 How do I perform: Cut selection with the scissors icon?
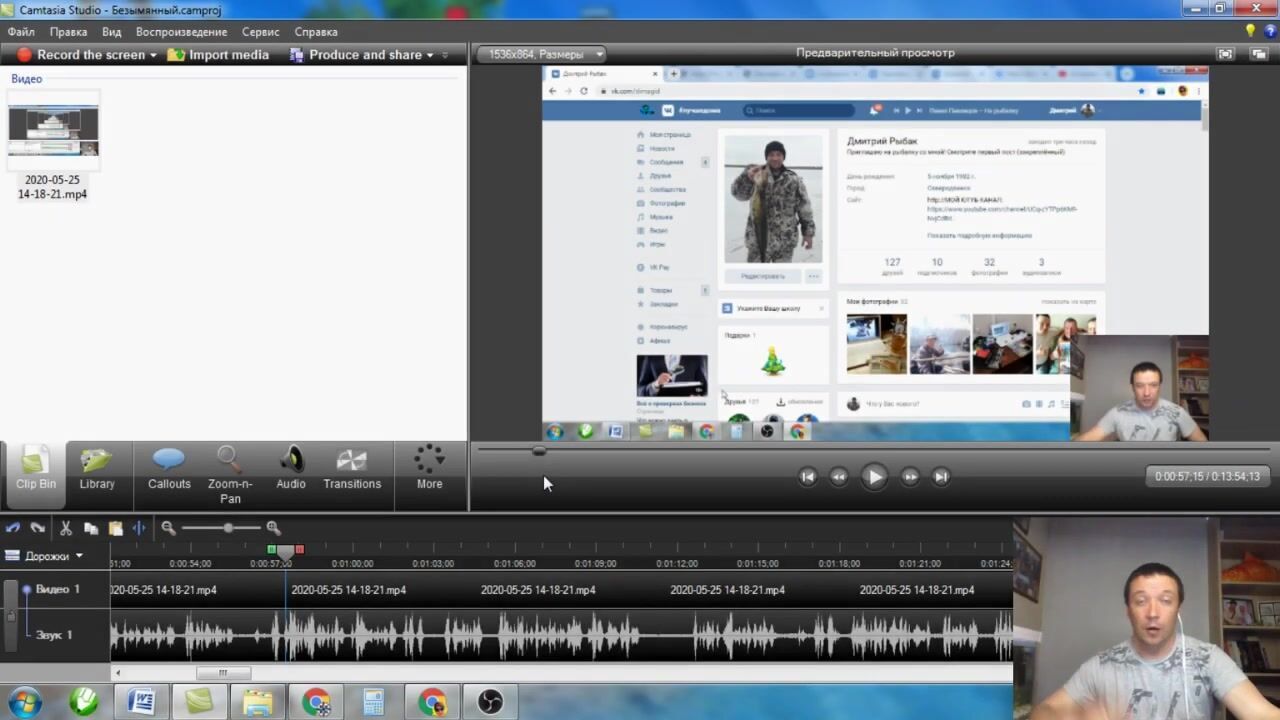(x=66, y=528)
